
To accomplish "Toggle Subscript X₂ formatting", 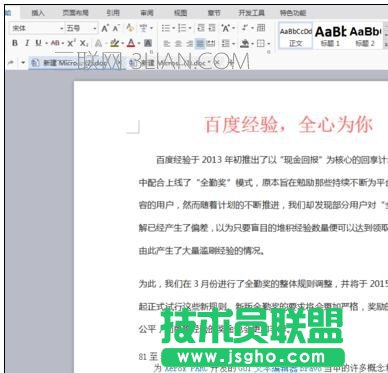I will coord(84,43).
